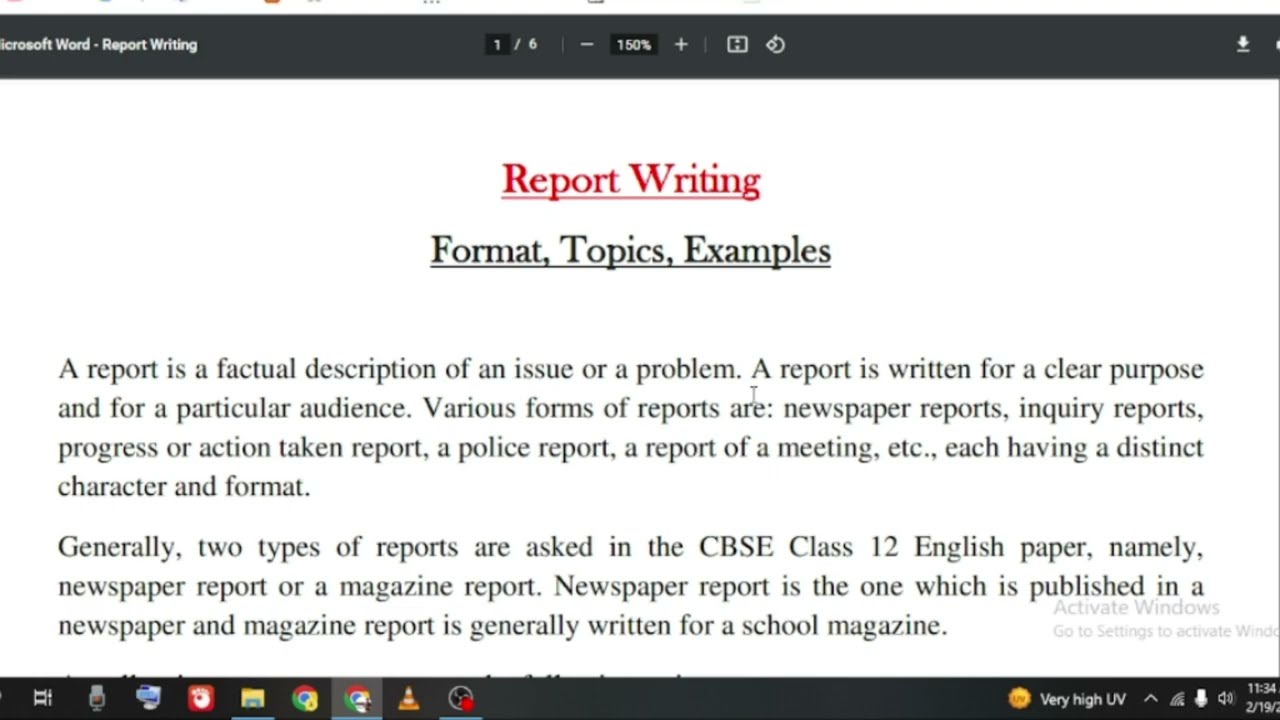Click the total page count '6'

(533, 44)
